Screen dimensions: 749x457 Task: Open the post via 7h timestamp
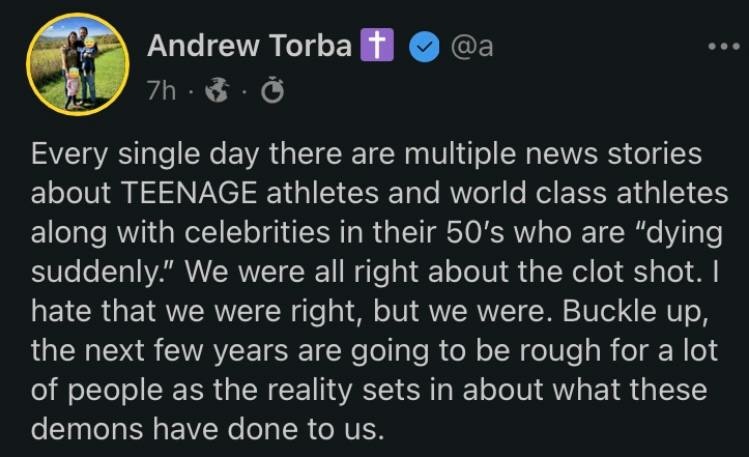pos(161,91)
